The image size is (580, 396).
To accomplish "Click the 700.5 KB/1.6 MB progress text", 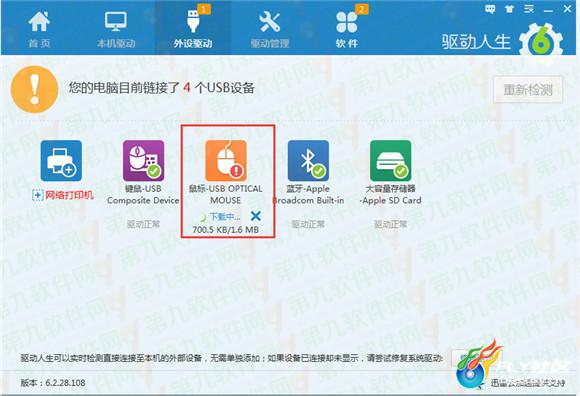I will pos(226,230).
